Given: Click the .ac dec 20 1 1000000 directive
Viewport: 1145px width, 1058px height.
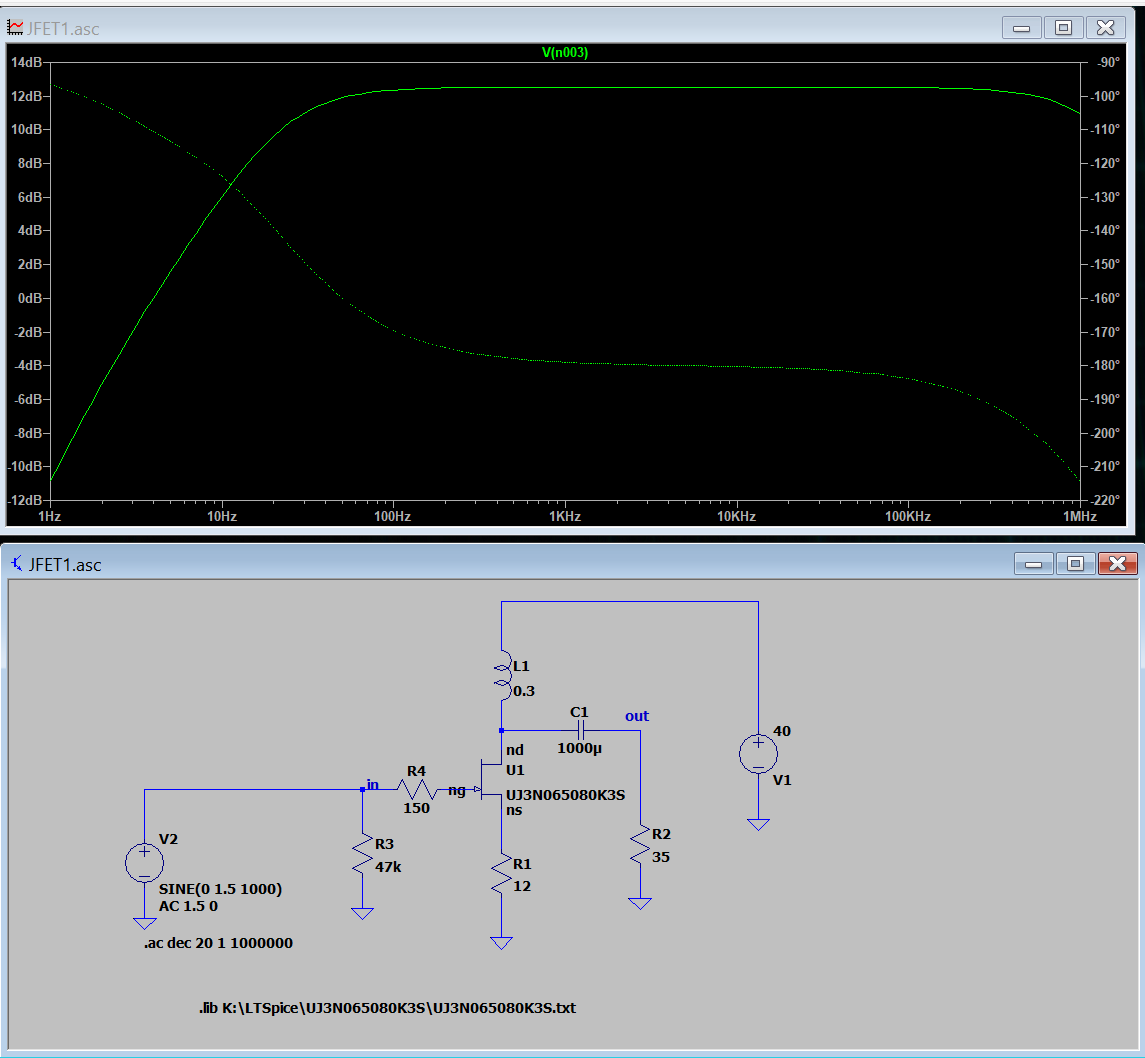Looking at the screenshot, I should pyautogui.click(x=218, y=943).
